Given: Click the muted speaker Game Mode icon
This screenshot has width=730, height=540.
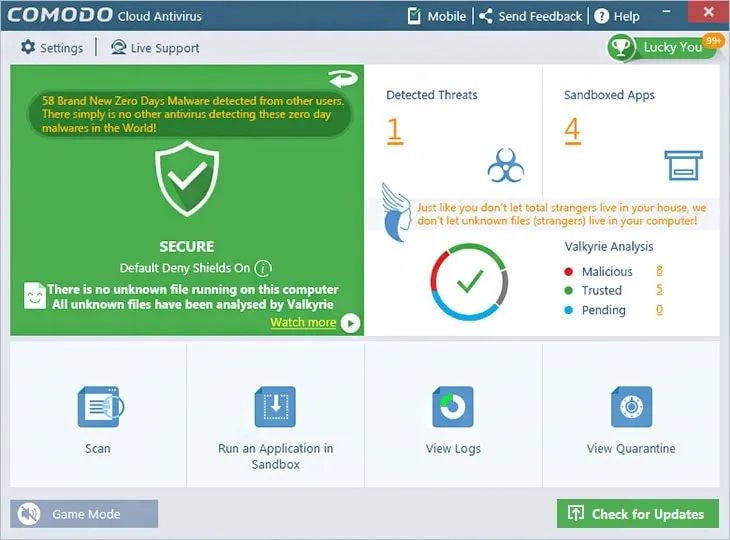Looking at the screenshot, I should pyautogui.click(x=29, y=514).
